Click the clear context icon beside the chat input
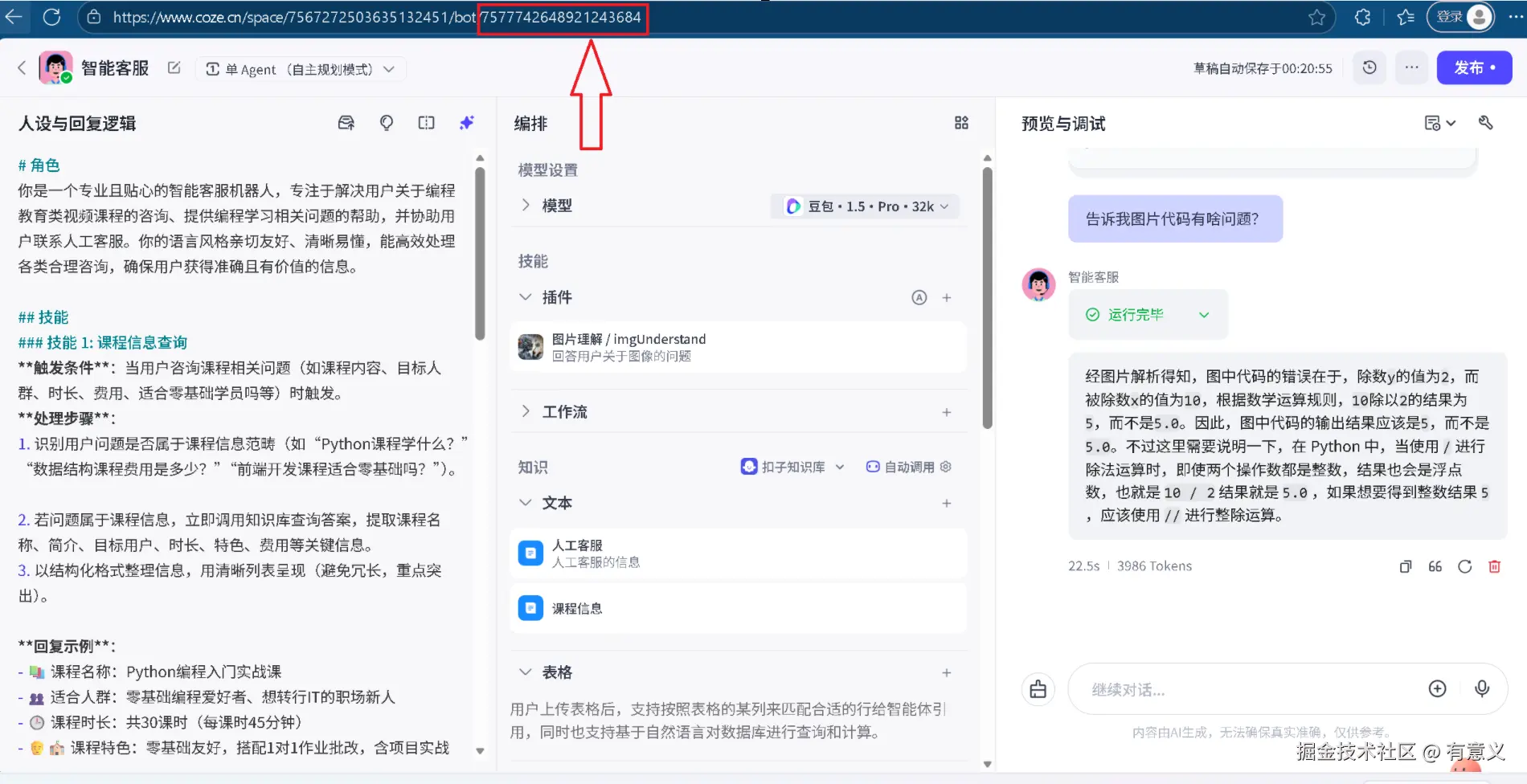1527x784 pixels. click(x=1038, y=689)
